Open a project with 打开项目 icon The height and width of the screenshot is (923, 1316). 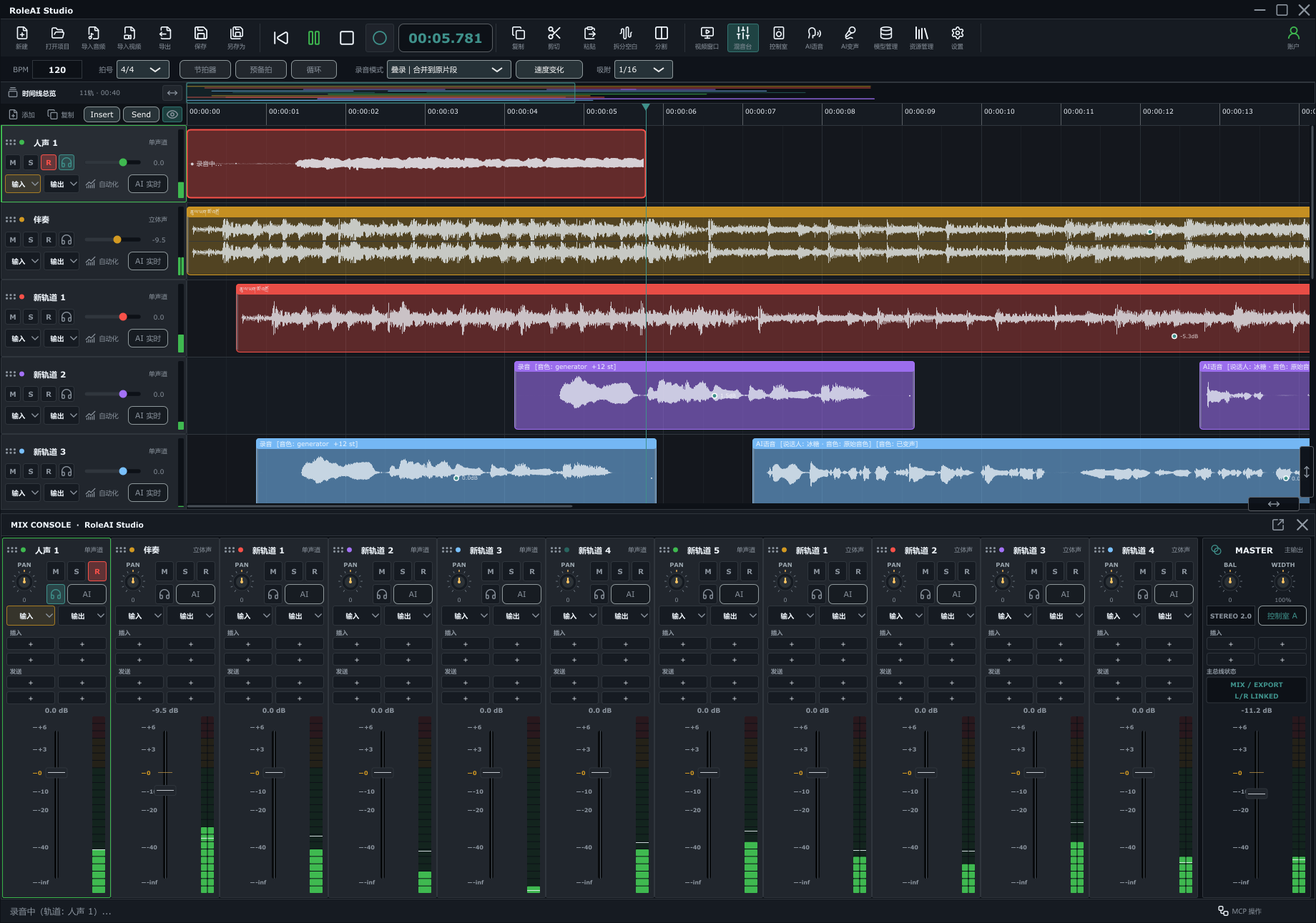(x=58, y=37)
